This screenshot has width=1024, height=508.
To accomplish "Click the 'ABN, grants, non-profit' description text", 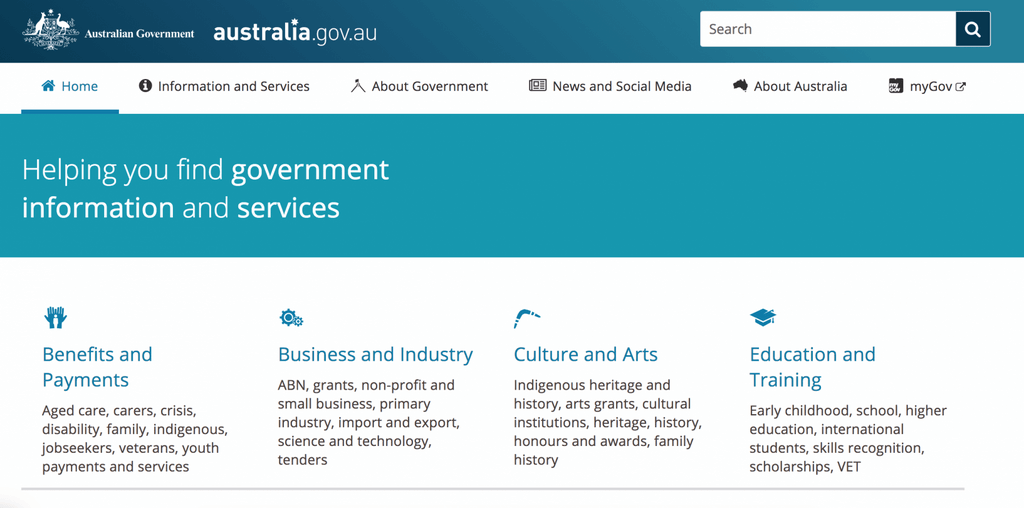I will (x=368, y=422).
